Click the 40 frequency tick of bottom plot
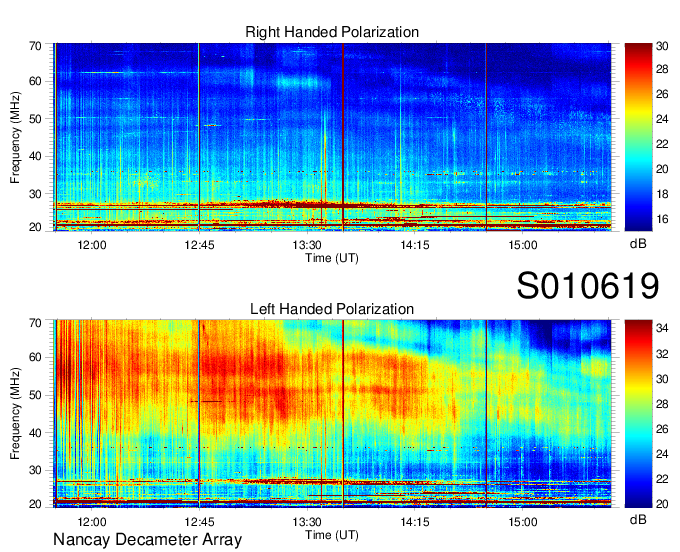This screenshot has width=680, height=552. [36, 433]
